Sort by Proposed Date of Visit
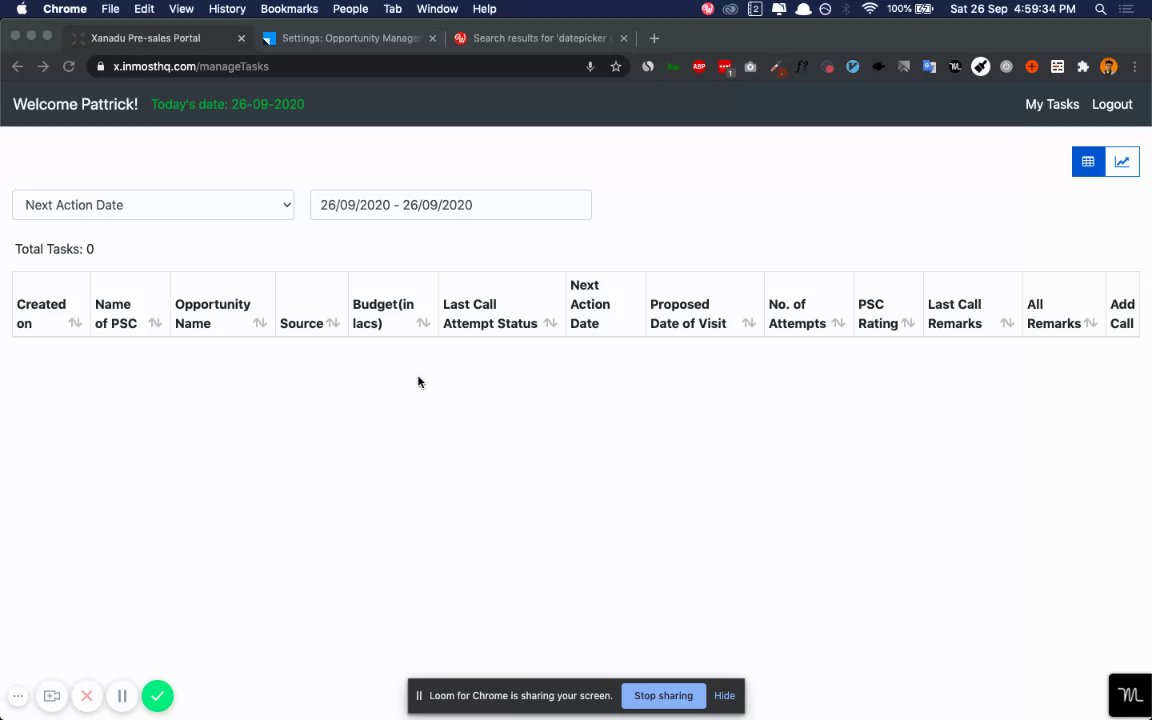The width and height of the screenshot is (1152, 720). point(749,323)
